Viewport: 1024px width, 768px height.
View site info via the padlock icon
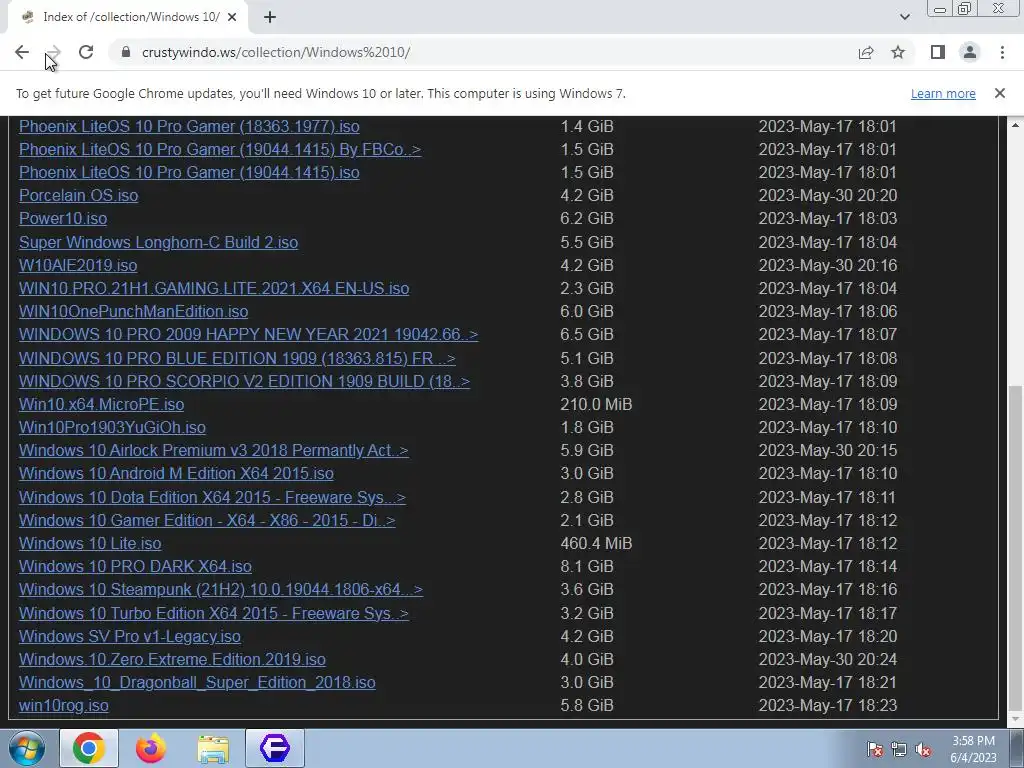127,52
